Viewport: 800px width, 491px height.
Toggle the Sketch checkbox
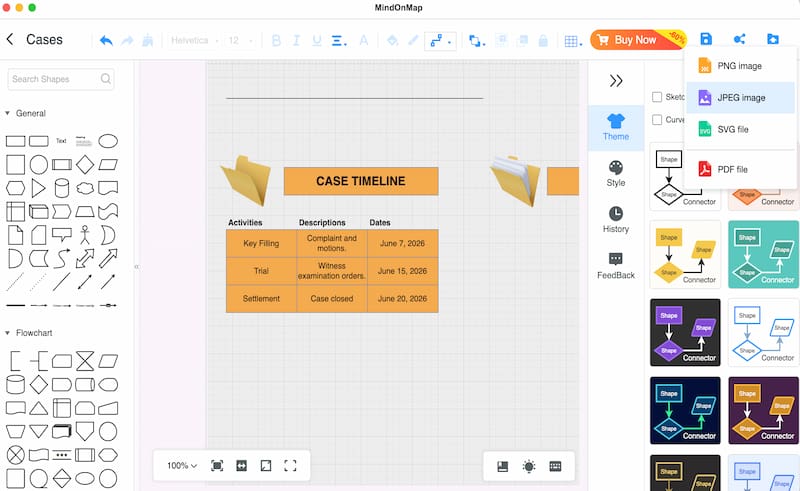657,97
